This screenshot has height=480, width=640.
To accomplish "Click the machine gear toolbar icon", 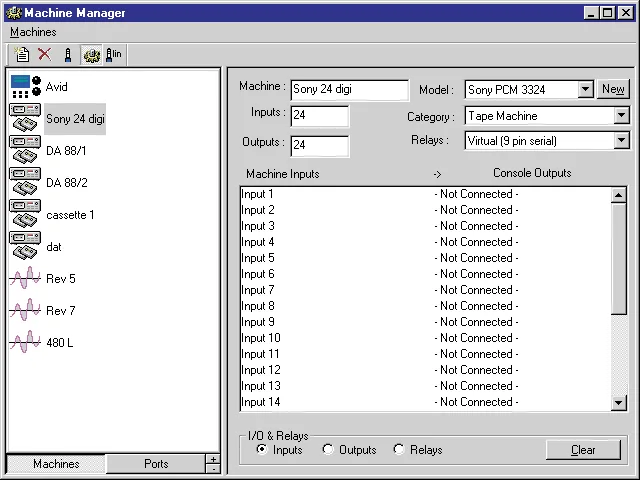I will (x=91, y=55).
